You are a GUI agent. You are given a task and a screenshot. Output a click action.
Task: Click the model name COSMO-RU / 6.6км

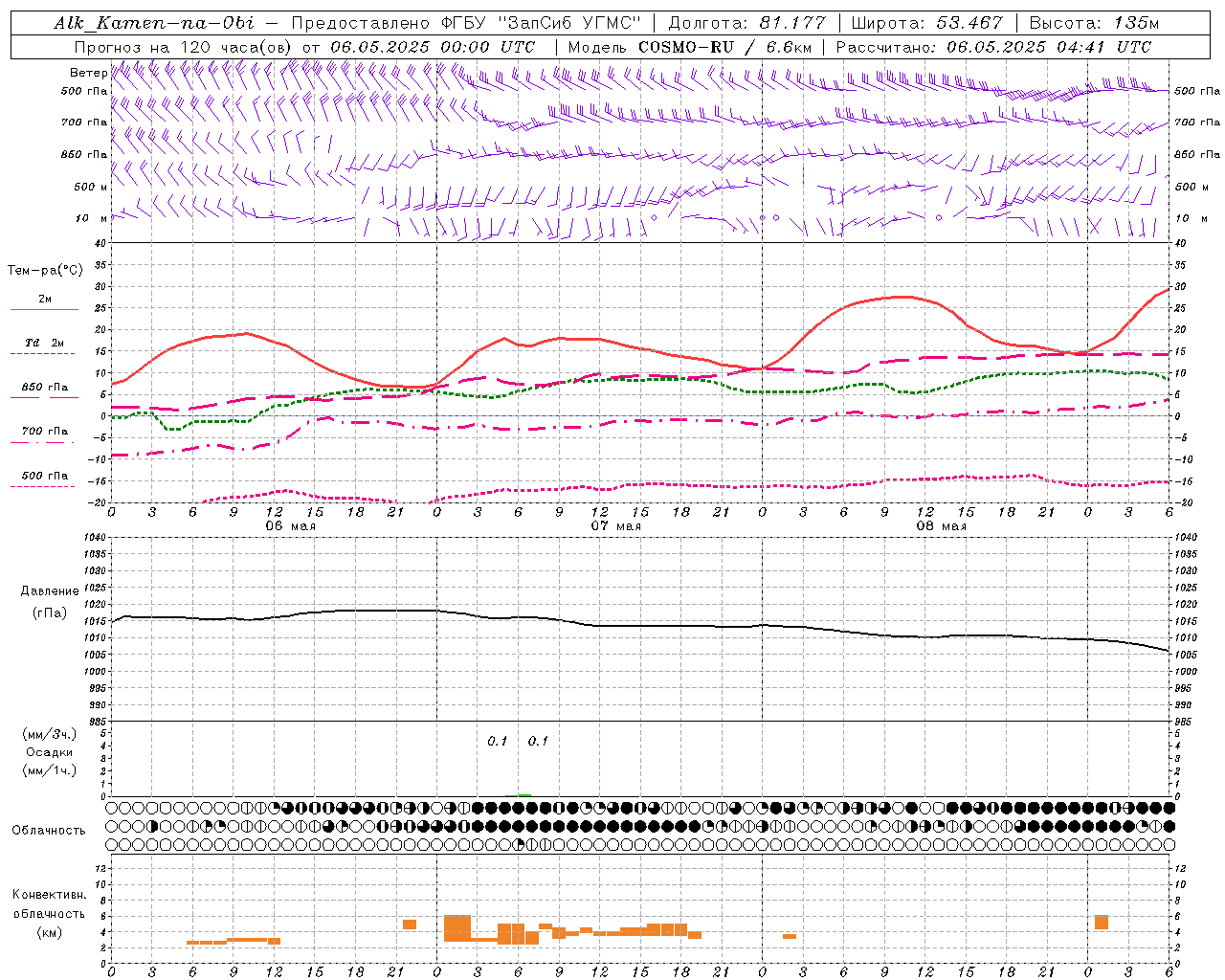pyautogui.click(x=724, y=47)
